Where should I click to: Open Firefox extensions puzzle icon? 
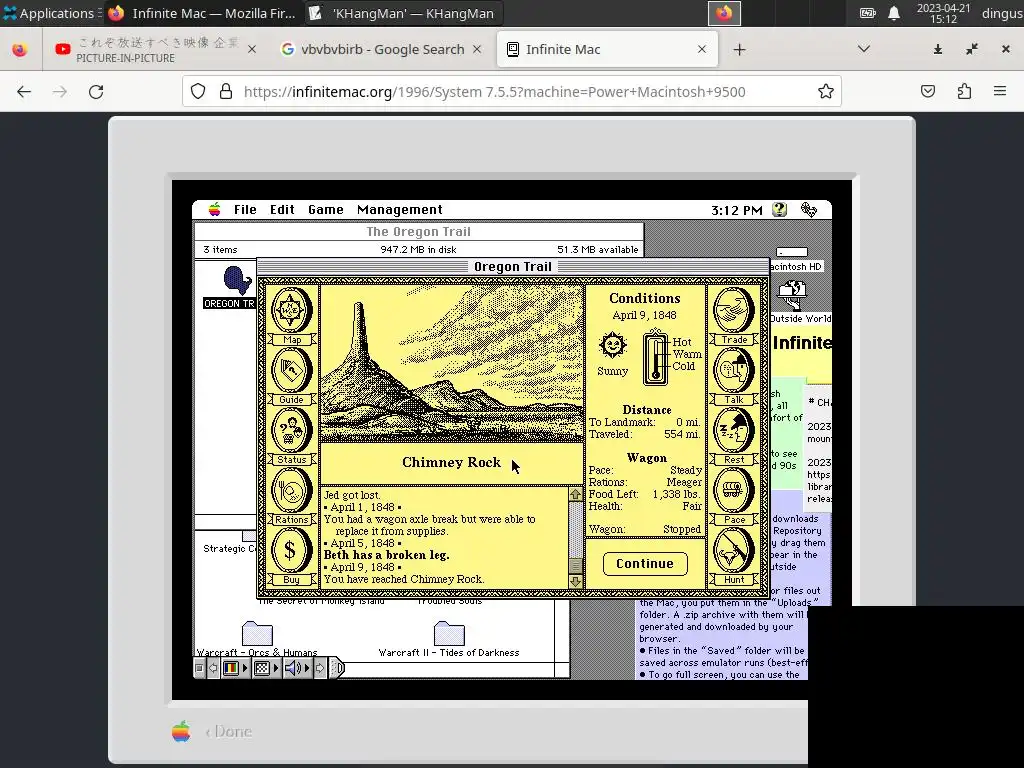click(964, 91)
